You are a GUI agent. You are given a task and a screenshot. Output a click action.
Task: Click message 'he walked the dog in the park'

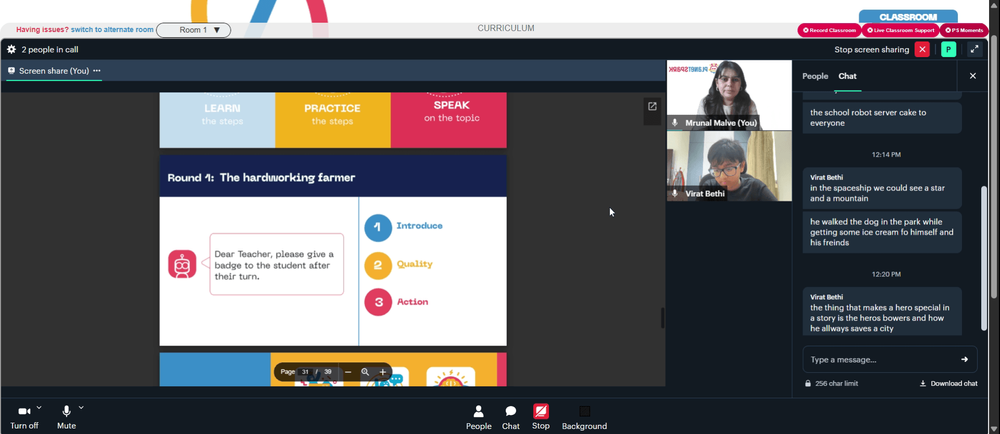pyautogui.click(x=881, y=233)
